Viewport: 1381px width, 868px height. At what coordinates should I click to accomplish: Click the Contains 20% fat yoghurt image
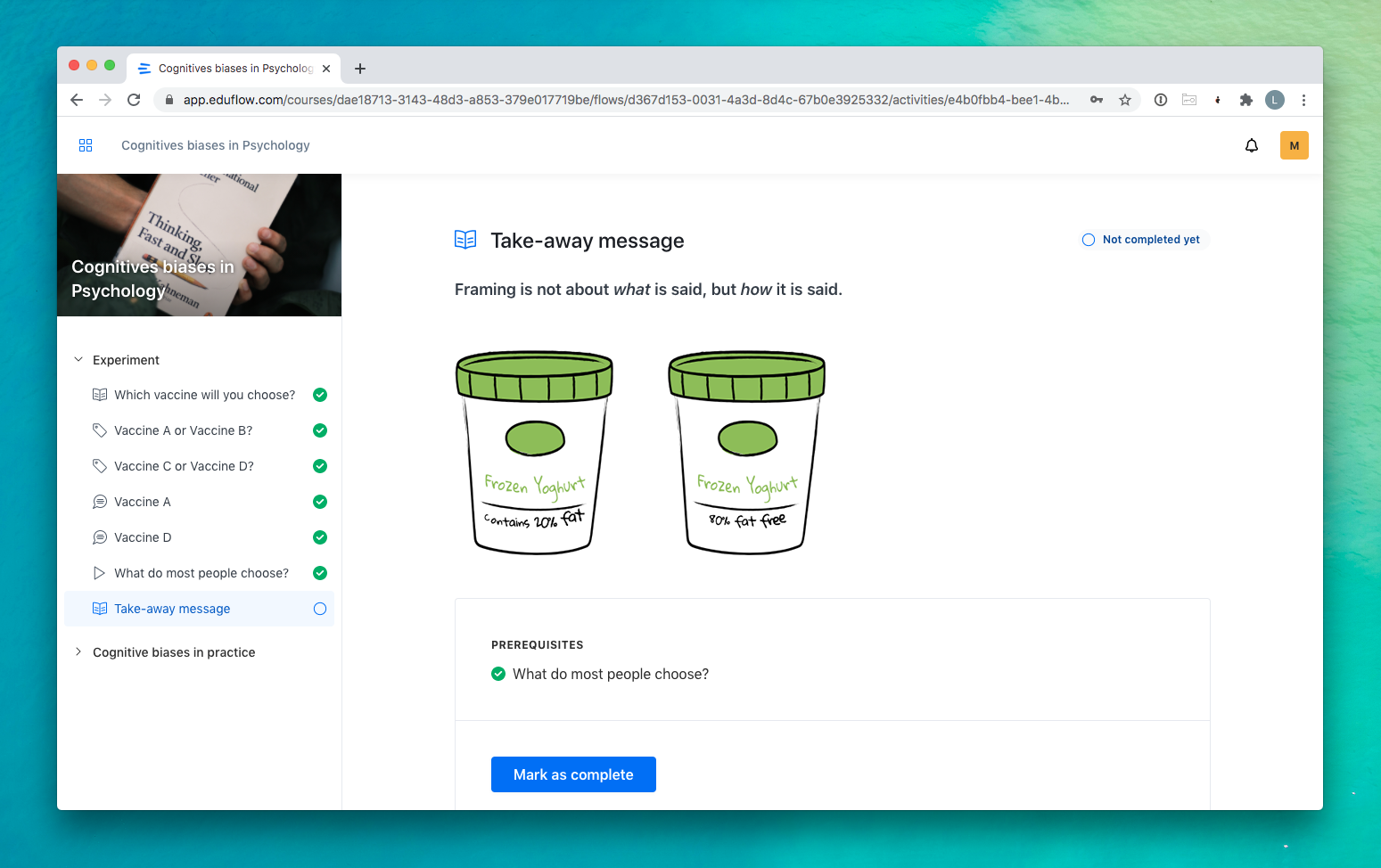click(534, 453)
